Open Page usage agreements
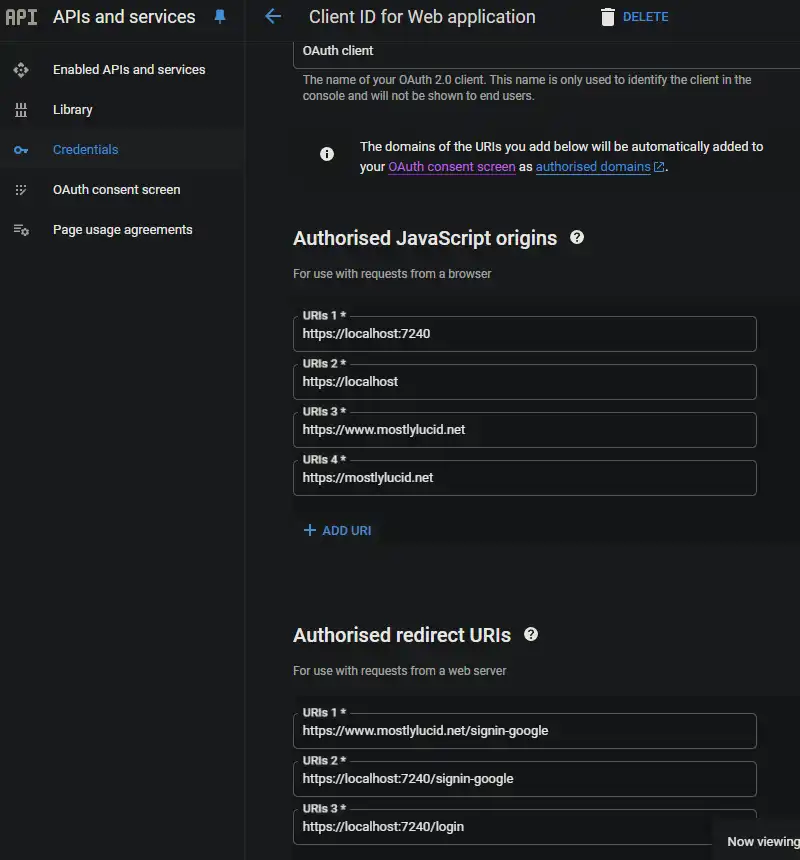 click(x=122, y=229)
